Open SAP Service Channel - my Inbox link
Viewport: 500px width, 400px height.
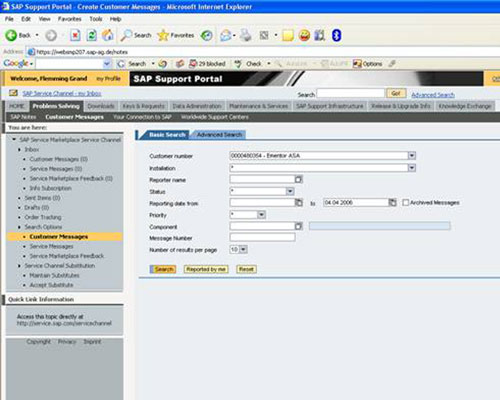tap(62, 94)
